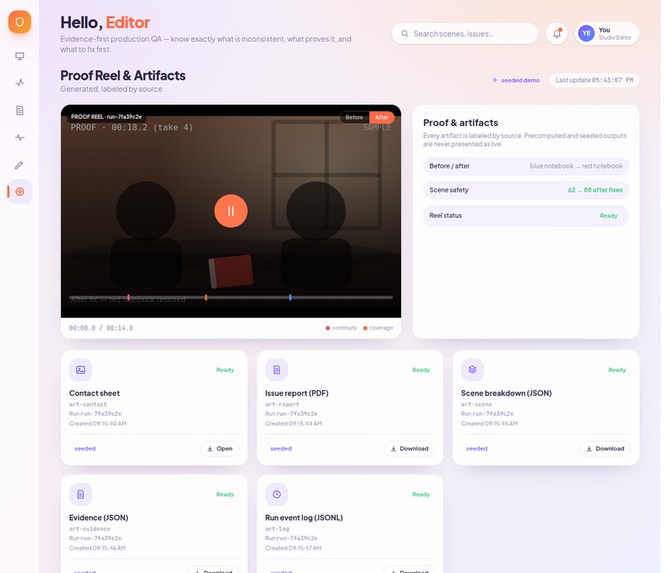Click the art-report identifier text
The height and width of the screenshot is (573, 666).
(282, 404)
